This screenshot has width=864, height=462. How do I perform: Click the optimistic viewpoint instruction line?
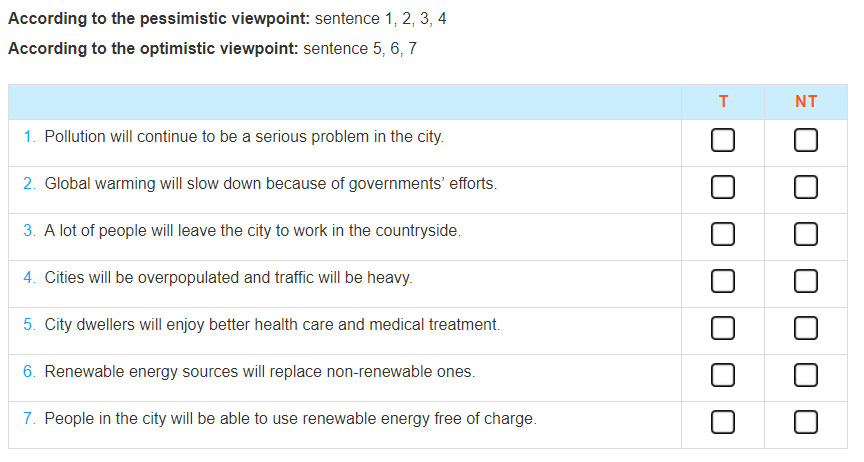(212, 49)
